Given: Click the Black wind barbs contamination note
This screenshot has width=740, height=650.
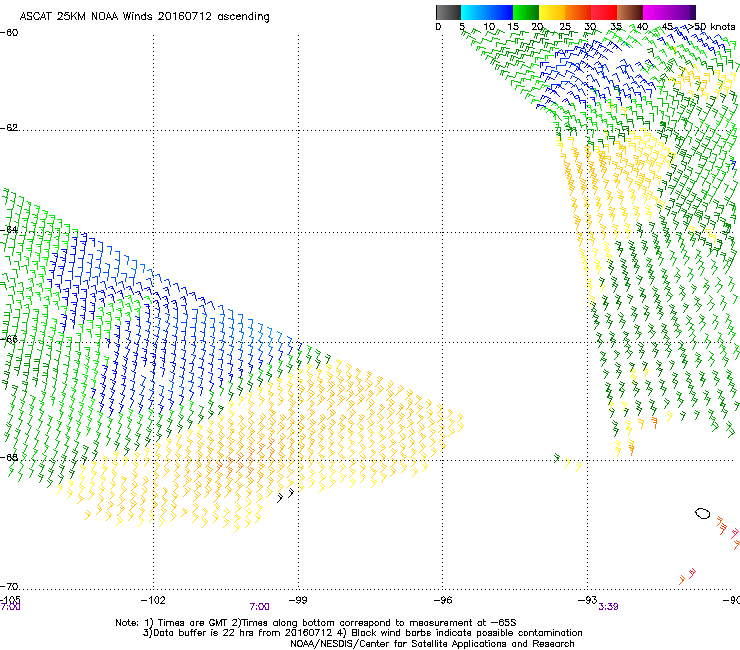Looking at the screenshot, I should pos(461,633).
